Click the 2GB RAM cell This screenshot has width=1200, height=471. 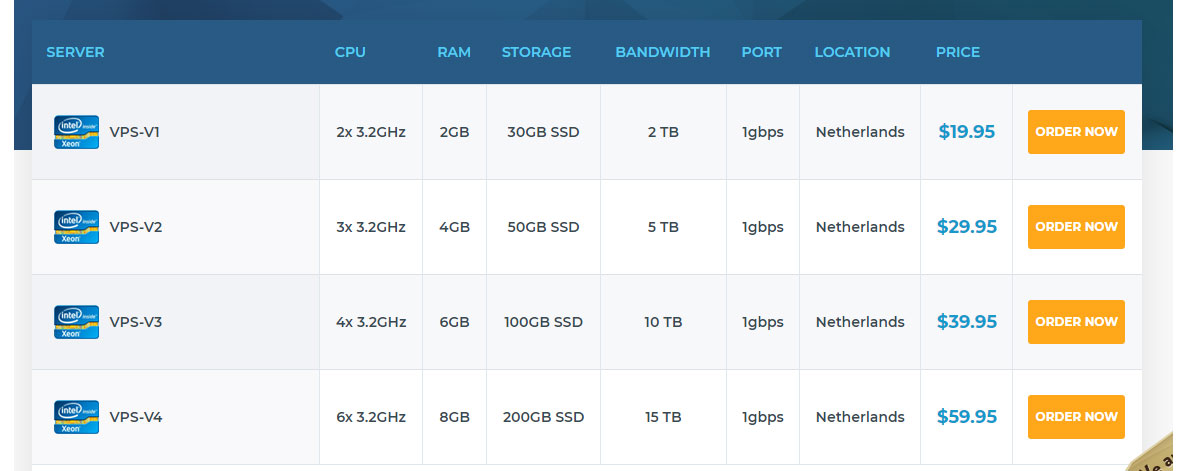[x=454, y=132]
